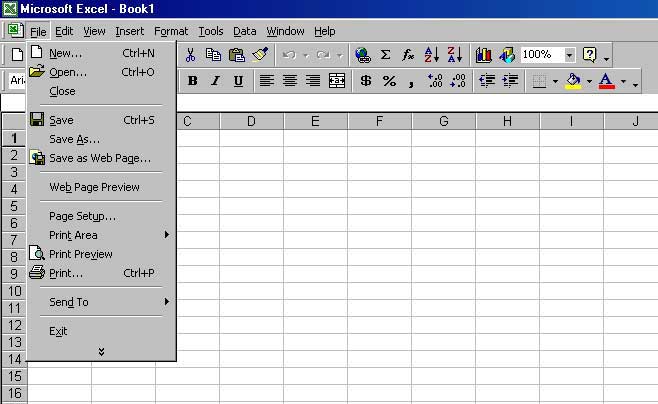658x404 pixels.
Task: Open the Data menu
Action: [x=245, y=31]
